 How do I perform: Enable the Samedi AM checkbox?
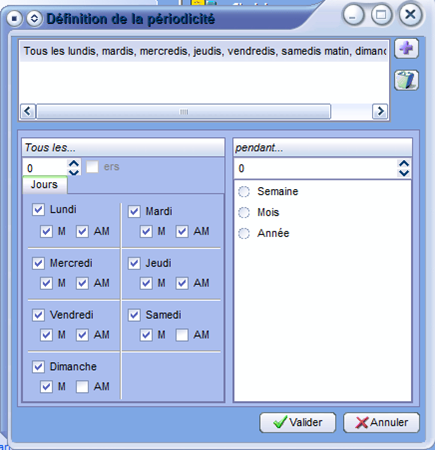[x=182, y=335]
